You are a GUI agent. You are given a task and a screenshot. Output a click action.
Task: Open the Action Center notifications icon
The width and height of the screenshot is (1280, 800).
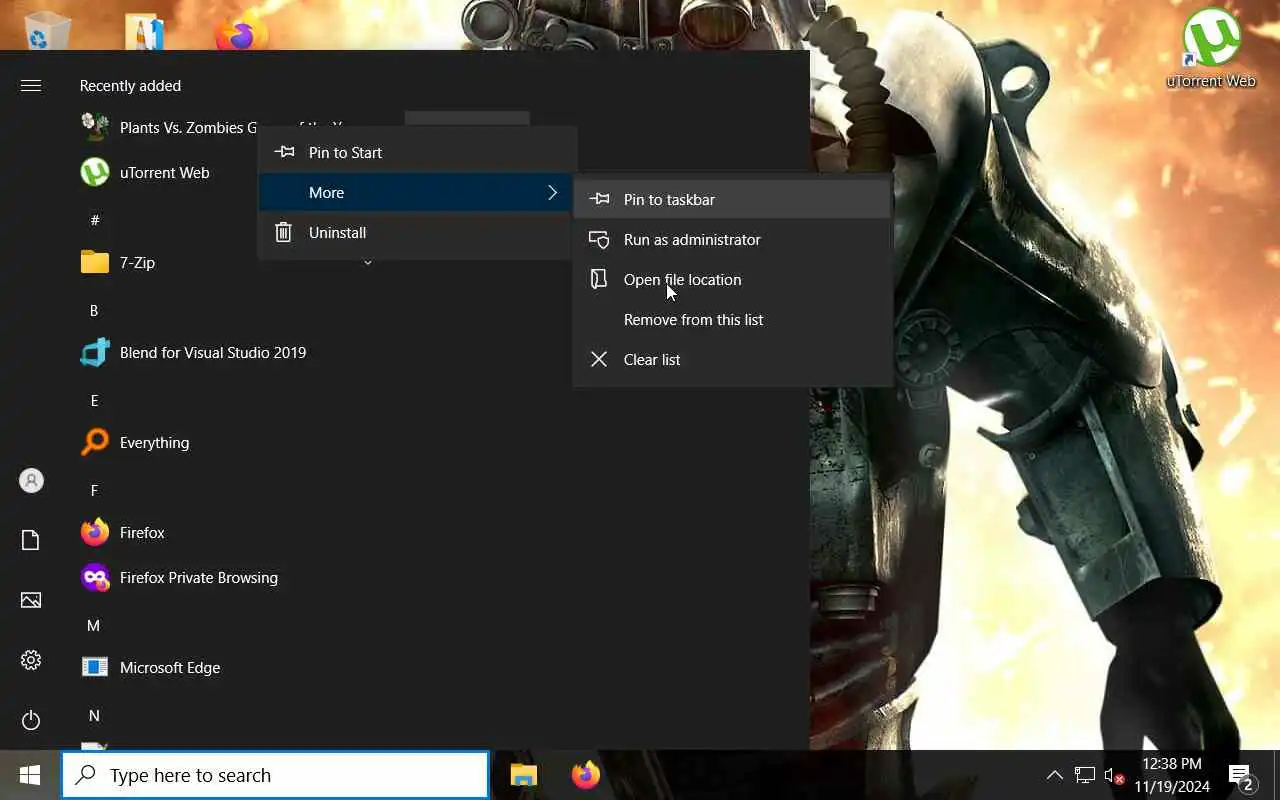[1242, 777]
